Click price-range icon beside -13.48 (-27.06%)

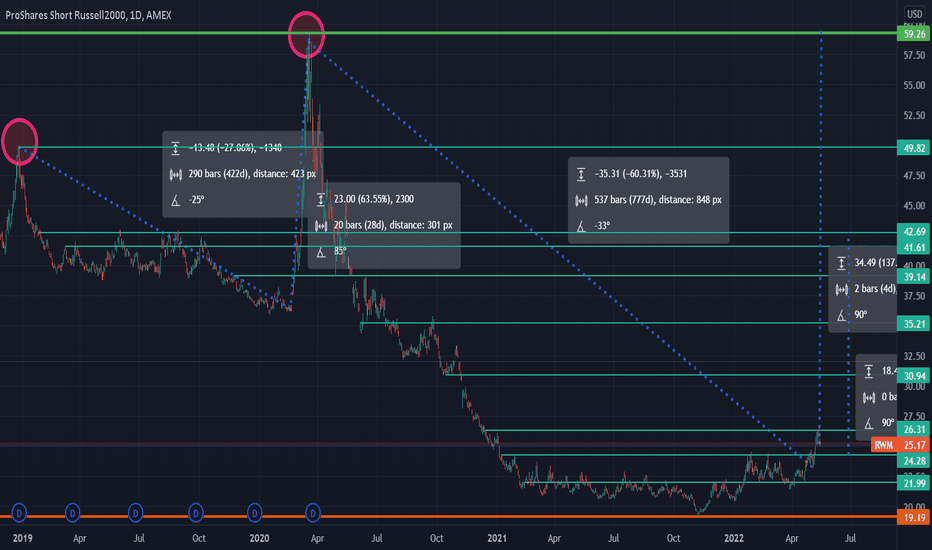[175, 148]
